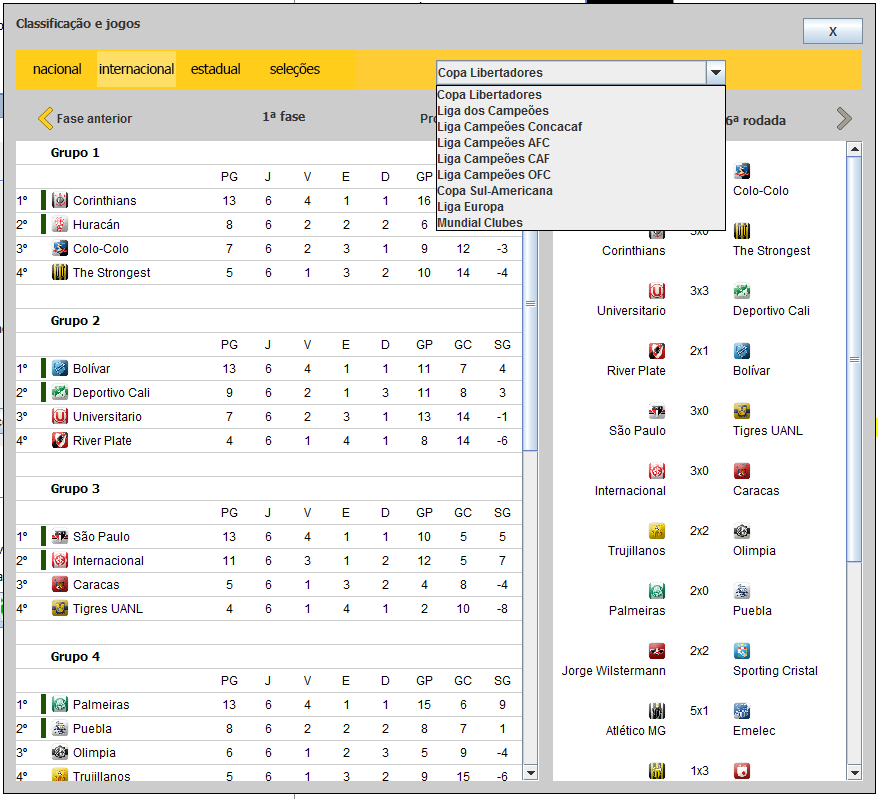Viewport: 878px width, 799px height.
Task: Click the Universitario crest in Grupo 2 table
Action: pyautogui.click(x=60, y=416)
